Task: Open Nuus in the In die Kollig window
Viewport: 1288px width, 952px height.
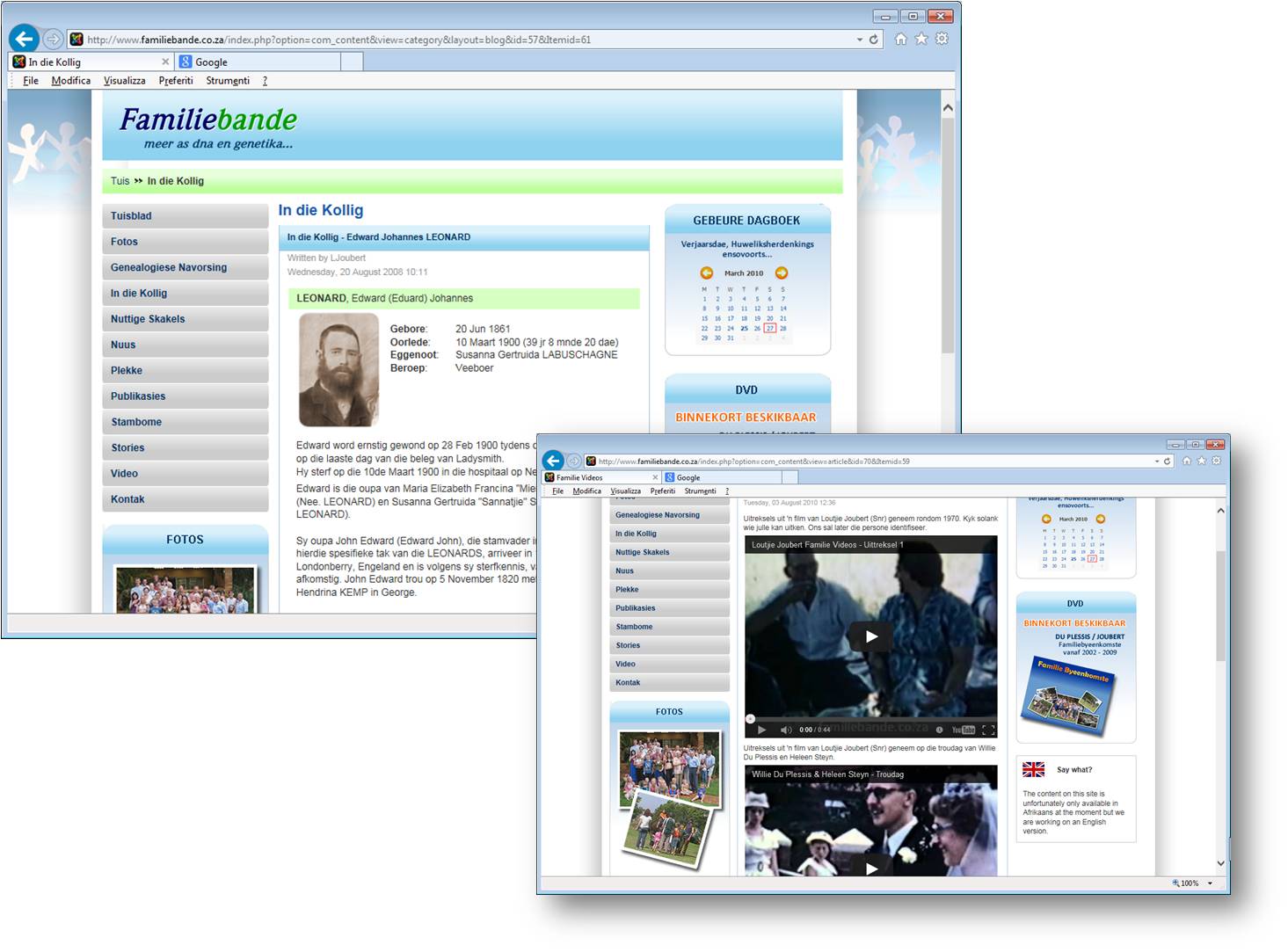Action: pos(186,345)
